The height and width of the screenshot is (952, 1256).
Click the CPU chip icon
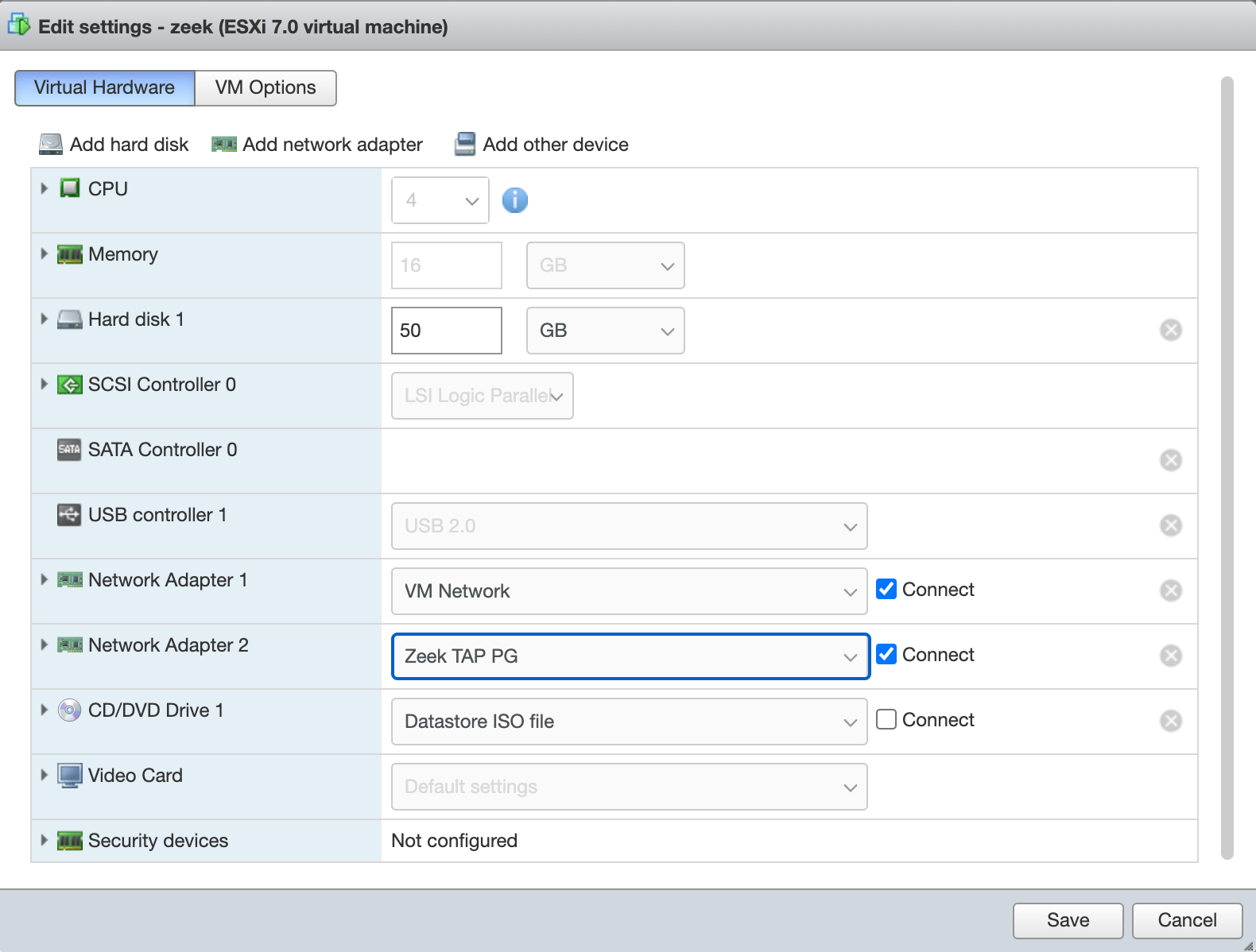(70, 188)
